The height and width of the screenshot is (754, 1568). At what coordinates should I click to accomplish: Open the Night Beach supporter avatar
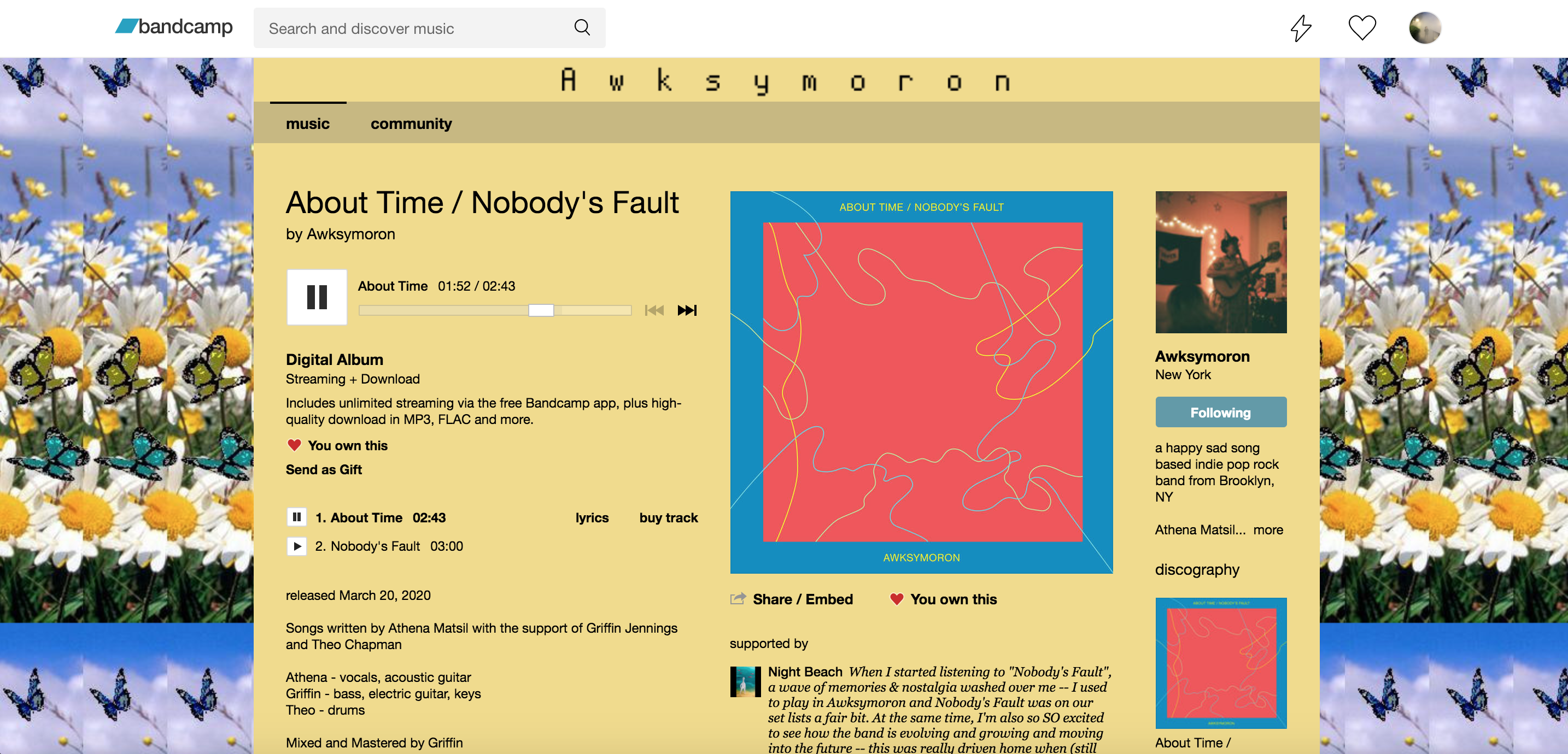(x=745, y=681)
